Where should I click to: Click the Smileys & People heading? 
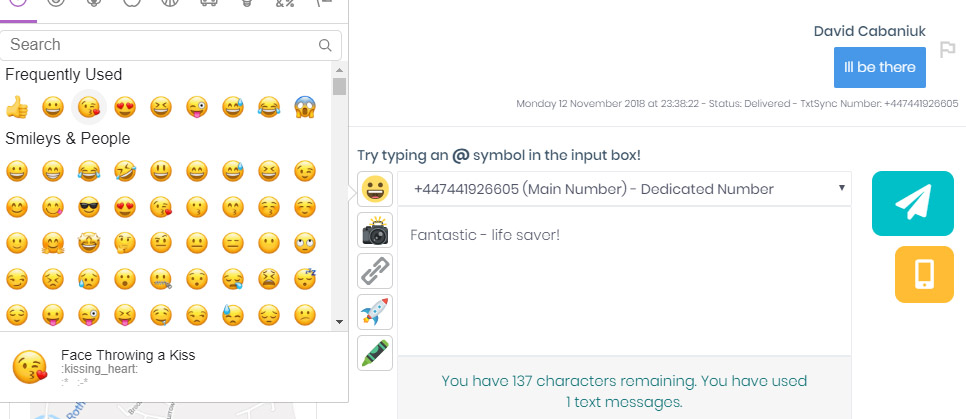68,139
